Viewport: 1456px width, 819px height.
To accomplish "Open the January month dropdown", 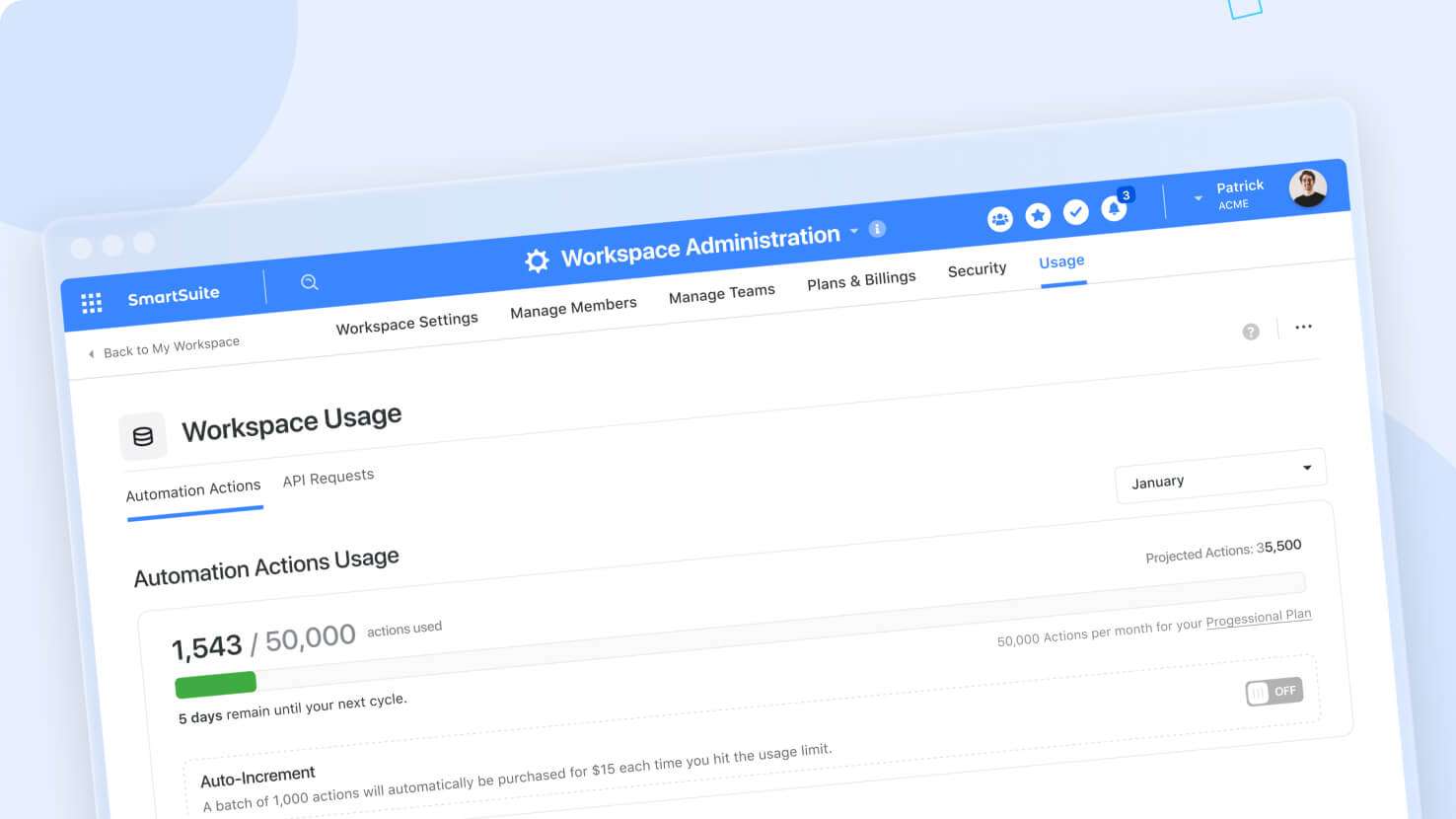I will [x=1221, y=476].
